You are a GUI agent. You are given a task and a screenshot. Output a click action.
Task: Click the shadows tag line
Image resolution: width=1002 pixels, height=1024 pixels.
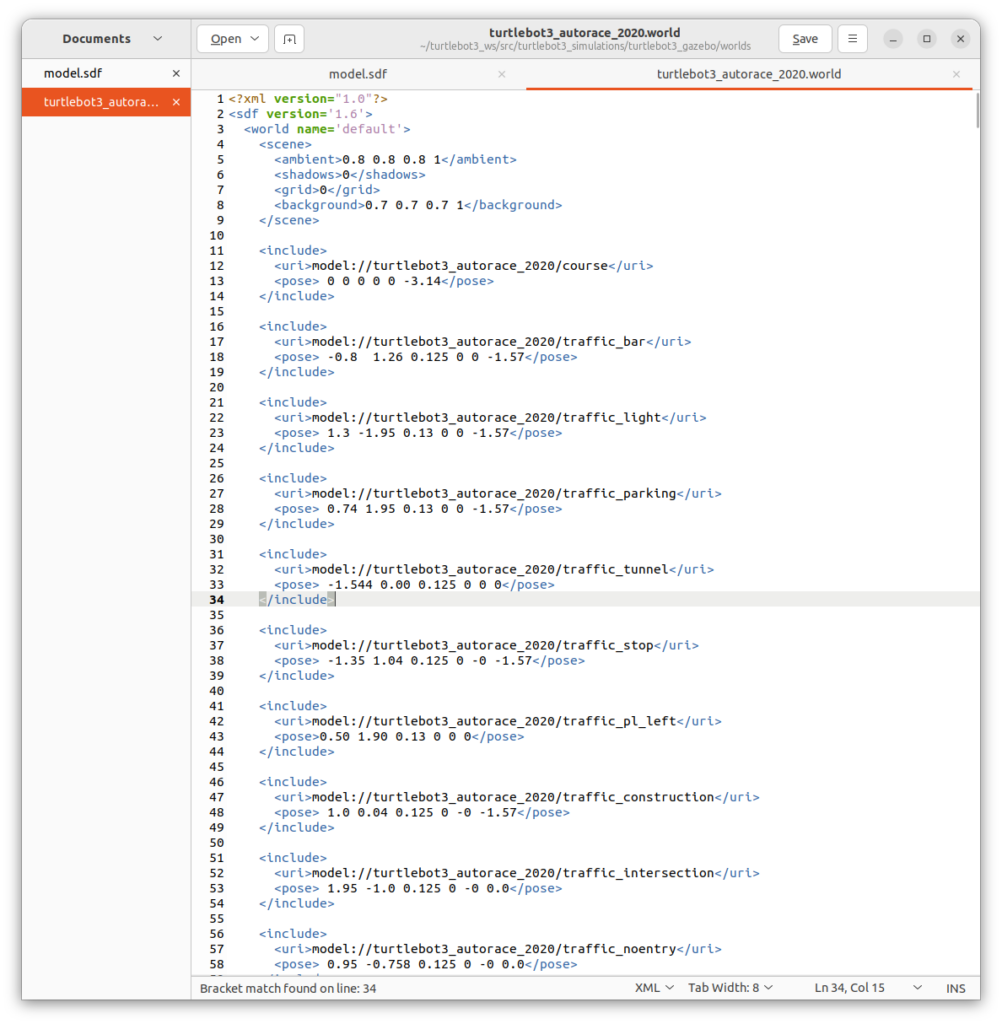[x=349, y=174]
